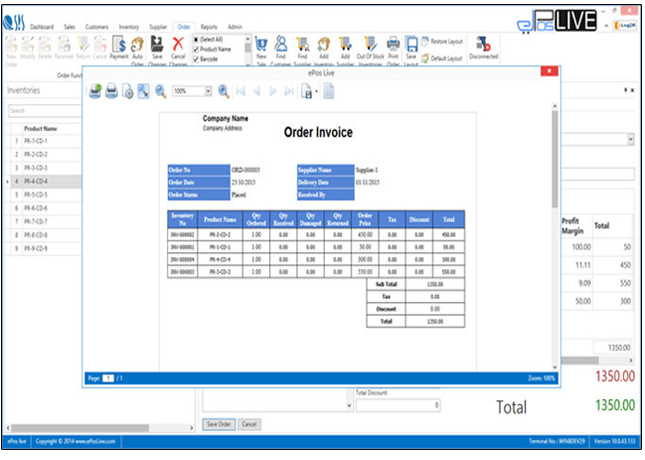Image resolution: width=645 pixels, height=460 pixels.
Task: Click the Cancel button beside Save Order
Action: [250, 424]
